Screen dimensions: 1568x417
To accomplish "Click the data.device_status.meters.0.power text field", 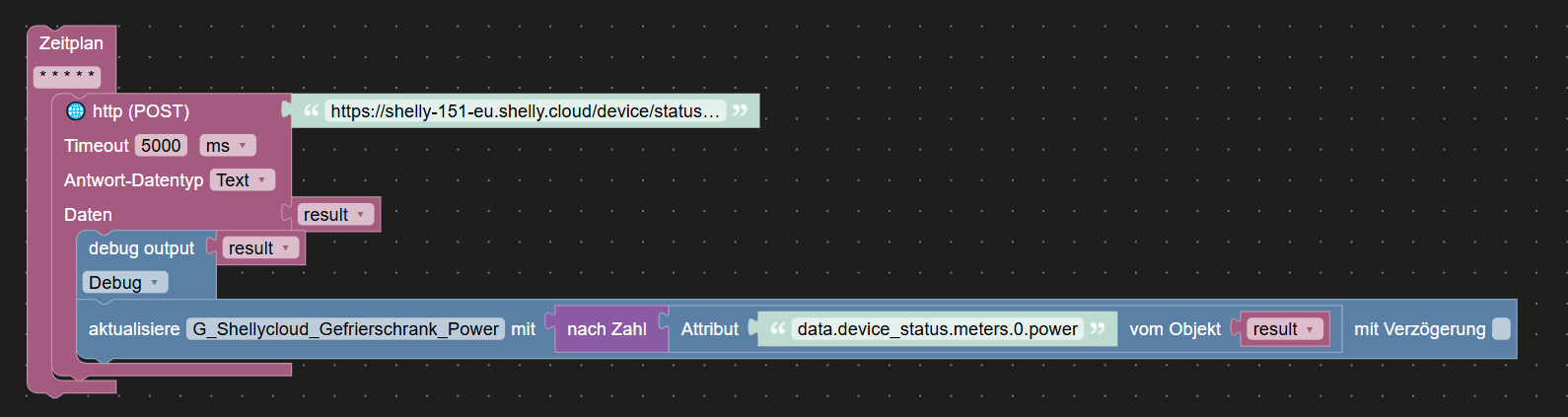I will (937, 329).
